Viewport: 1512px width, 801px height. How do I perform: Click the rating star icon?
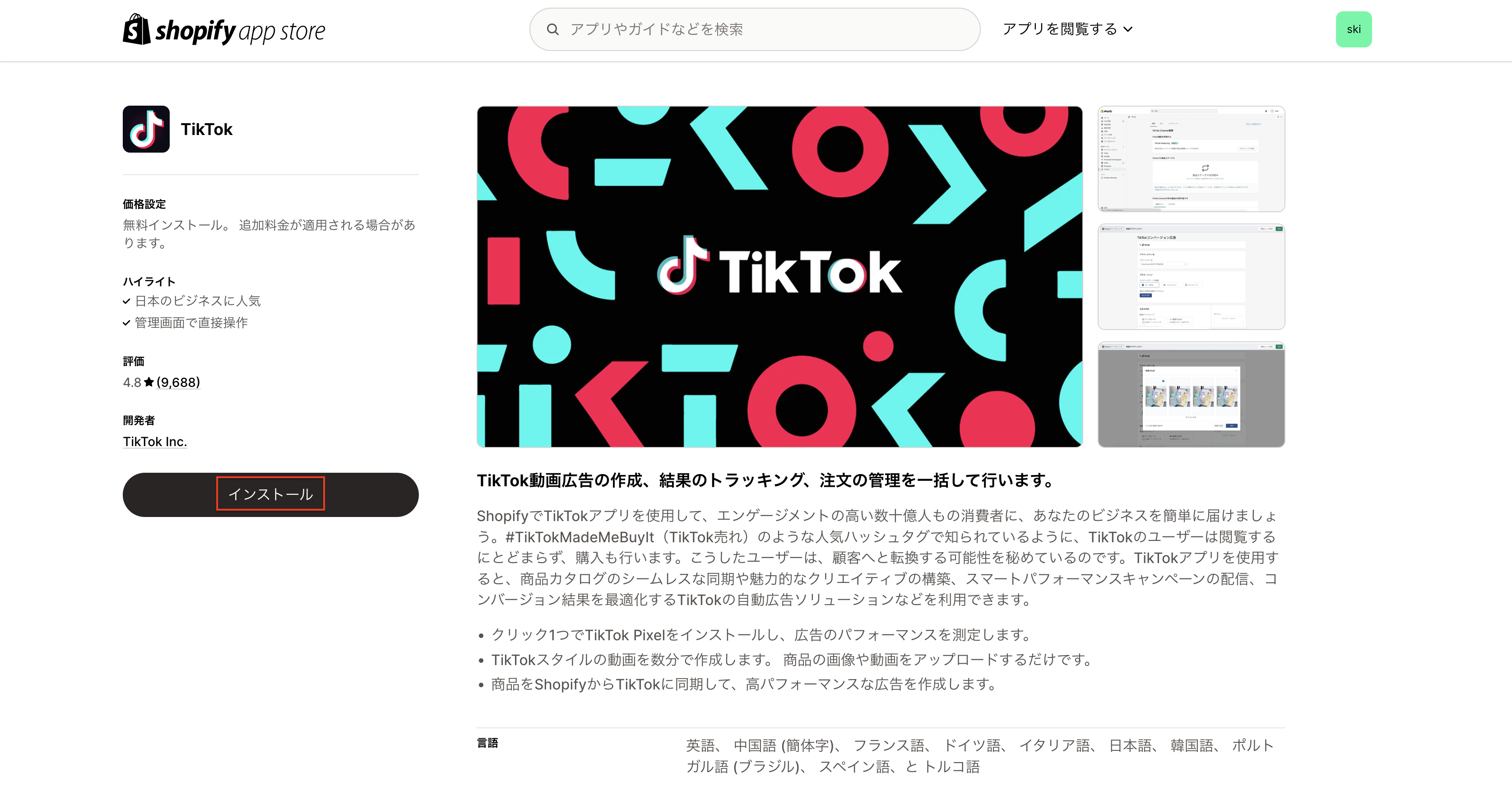point(149,382)
